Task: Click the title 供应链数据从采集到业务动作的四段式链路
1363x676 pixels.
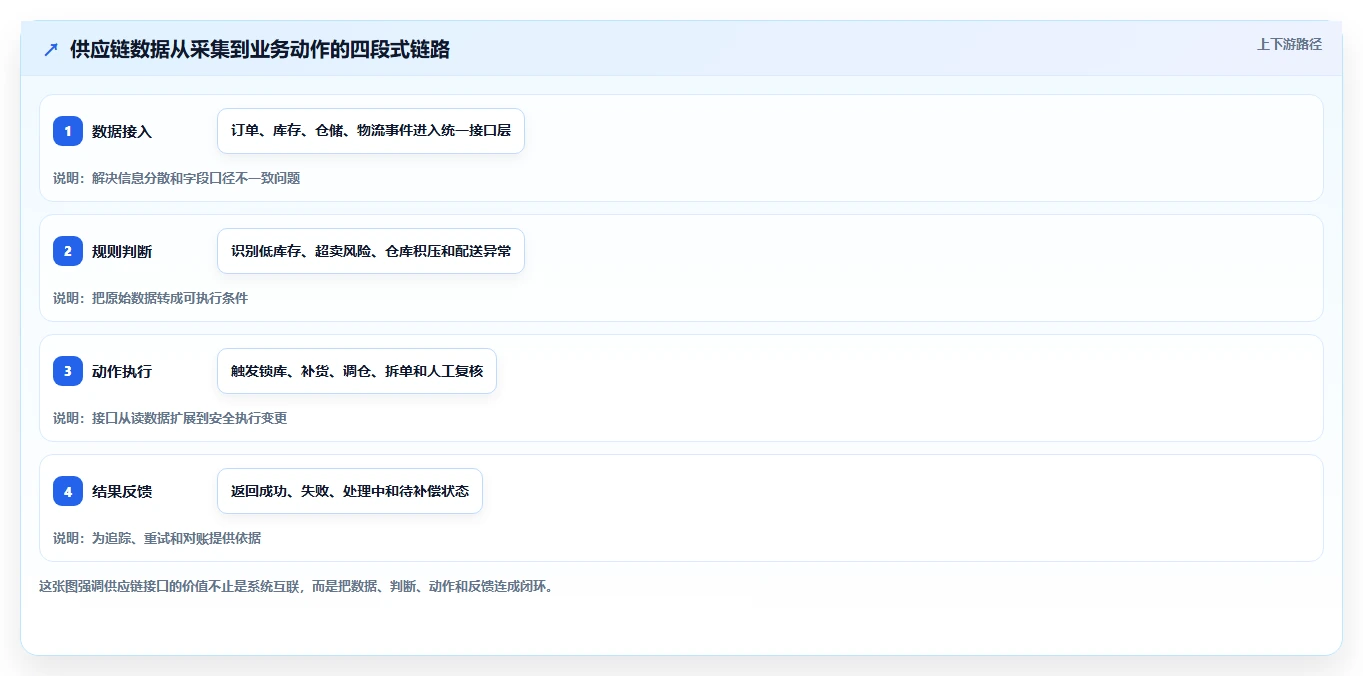Action: (260, 50)
